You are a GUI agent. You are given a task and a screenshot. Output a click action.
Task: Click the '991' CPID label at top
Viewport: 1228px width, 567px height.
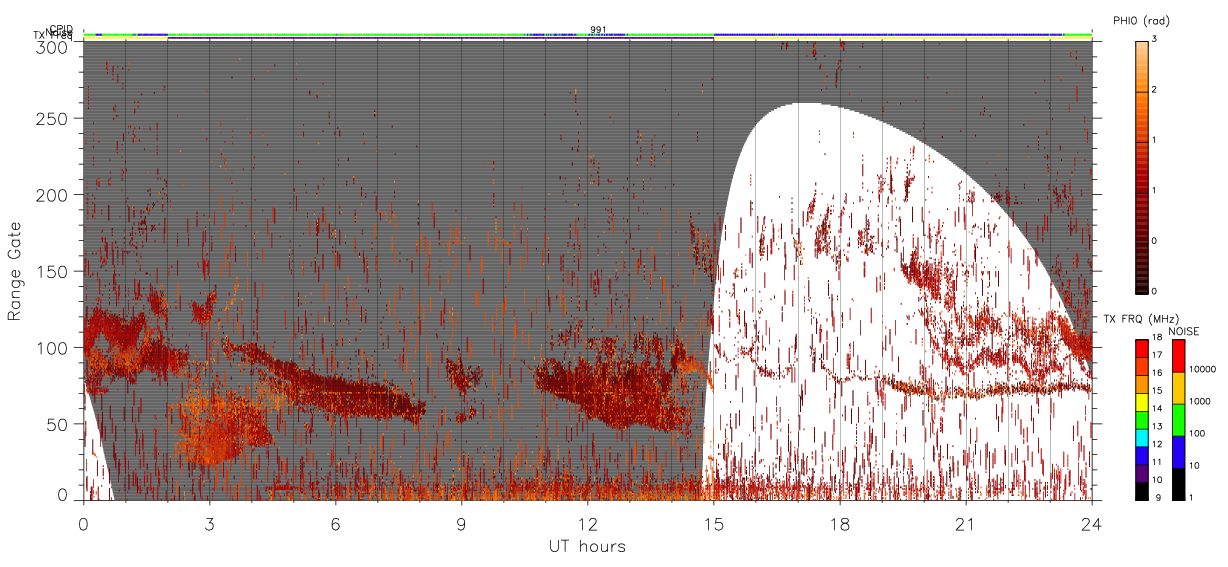pyautogui.click(x=598, y=30)
